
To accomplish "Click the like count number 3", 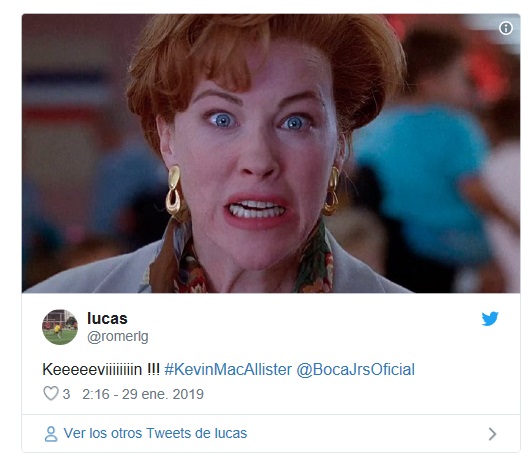I will coord(66,394).
